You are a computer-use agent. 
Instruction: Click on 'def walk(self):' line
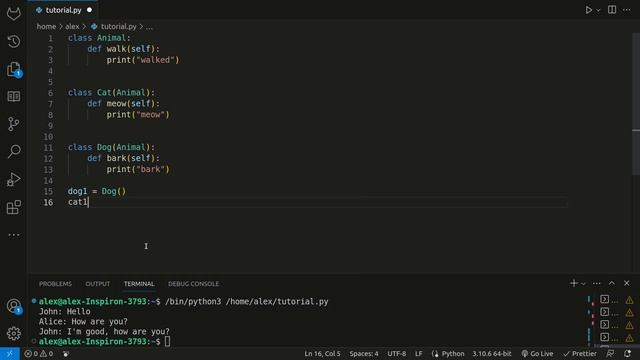click(123, 49)
